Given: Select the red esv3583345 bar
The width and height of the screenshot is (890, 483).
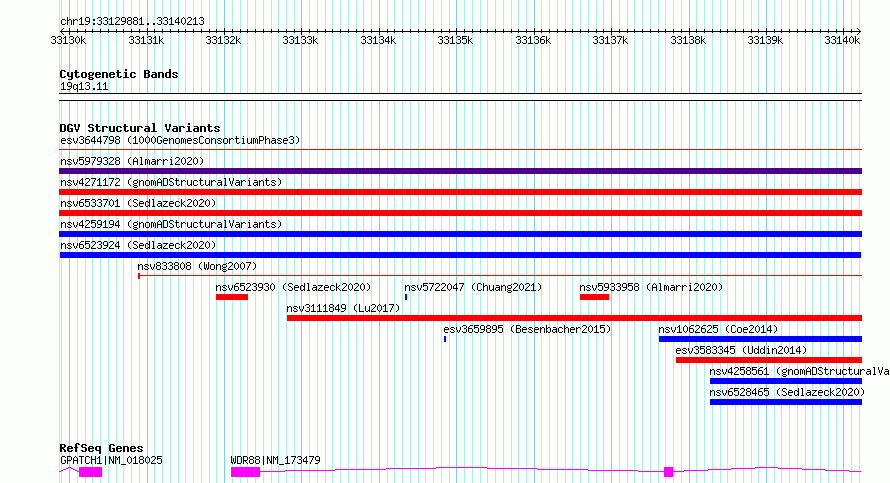Looking at the screenshot, I should pos(769,360).
